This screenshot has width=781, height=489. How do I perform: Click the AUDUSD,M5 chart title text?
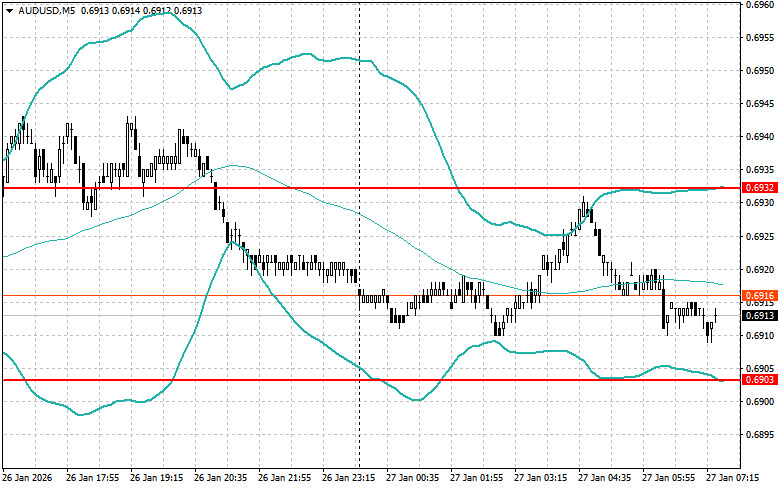[47, 10]
